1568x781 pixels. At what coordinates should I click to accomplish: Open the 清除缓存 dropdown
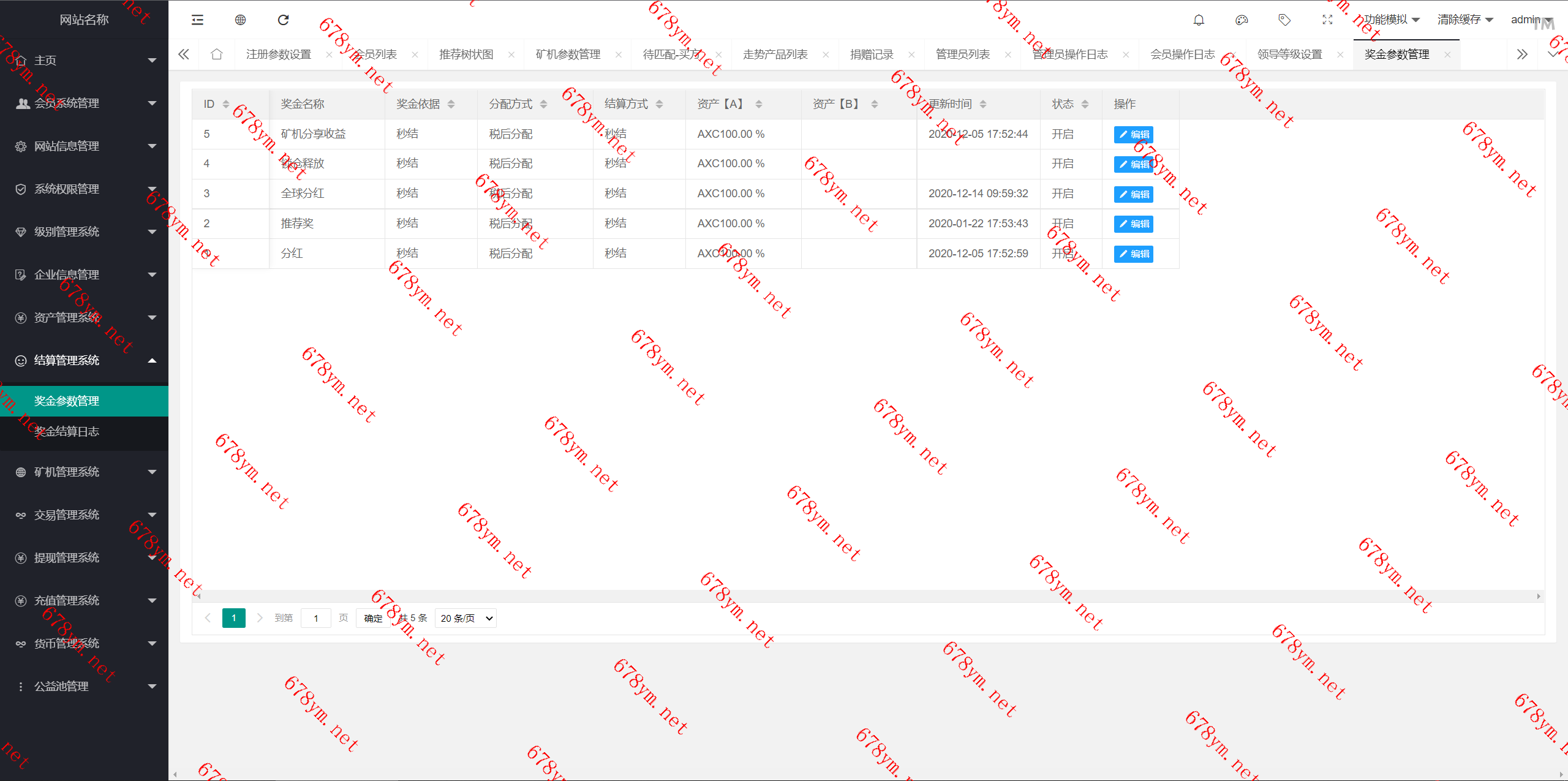click(1464, 20)
